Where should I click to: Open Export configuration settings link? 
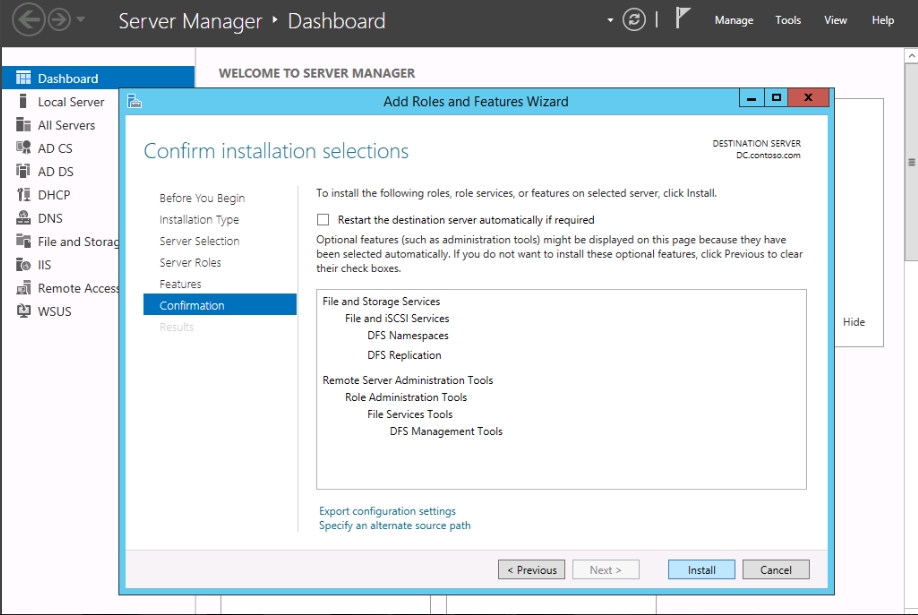(387, 511)
